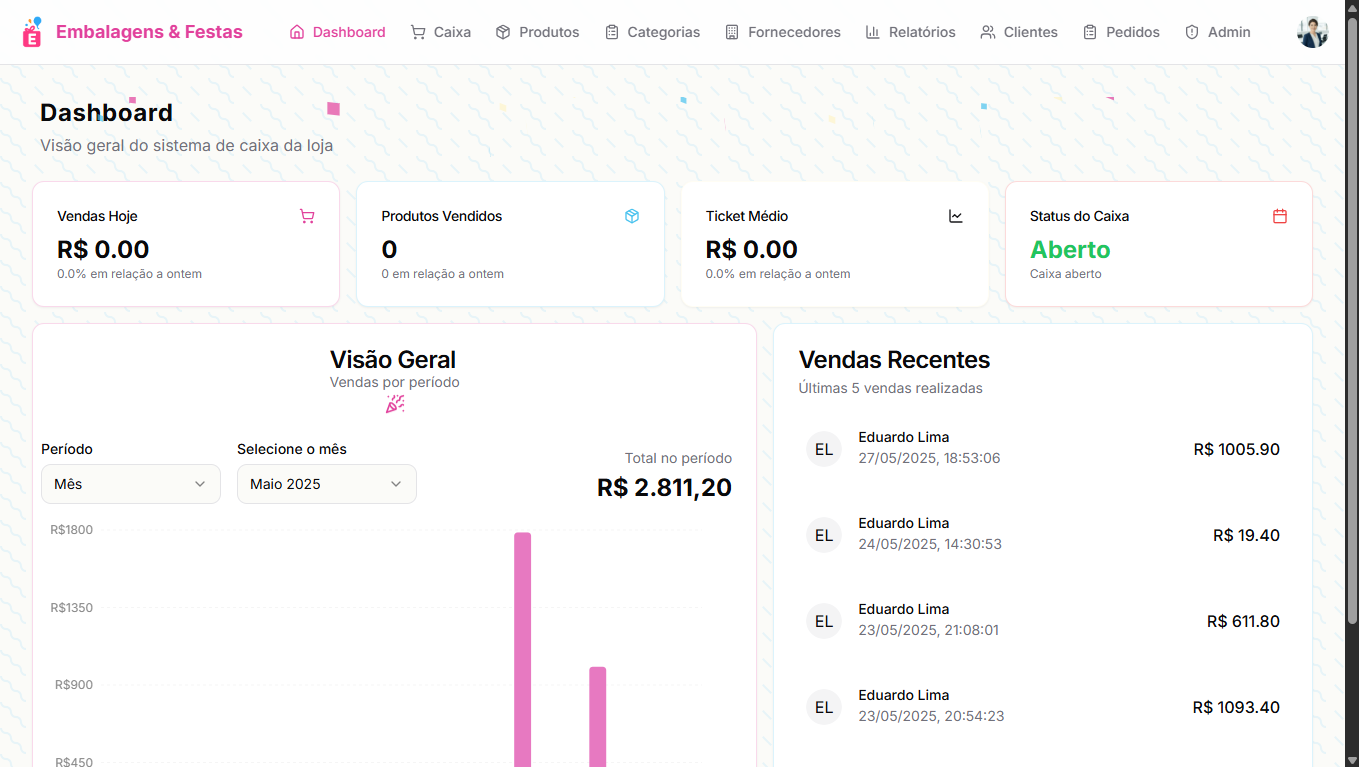This screenshot has width=1359, height=767.
Task: Click the shopping cart icon on Vendas Hoje card
Action: coord(307,216)
